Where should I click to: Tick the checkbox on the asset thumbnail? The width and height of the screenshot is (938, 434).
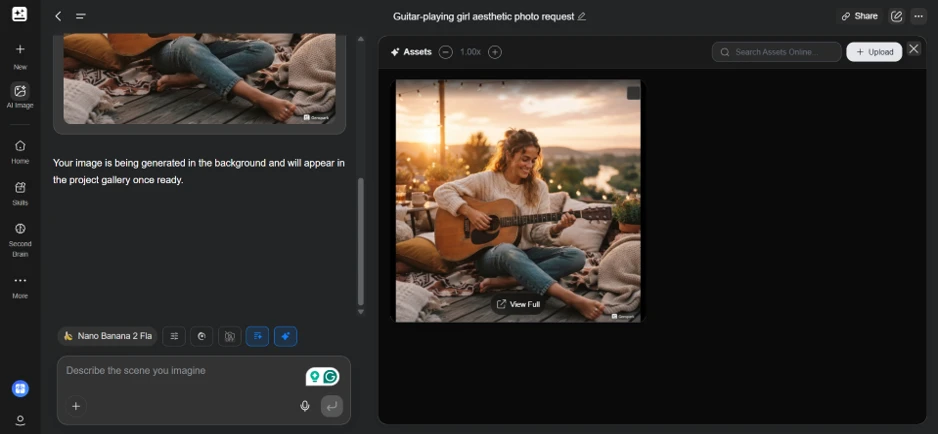pos(633,93)
